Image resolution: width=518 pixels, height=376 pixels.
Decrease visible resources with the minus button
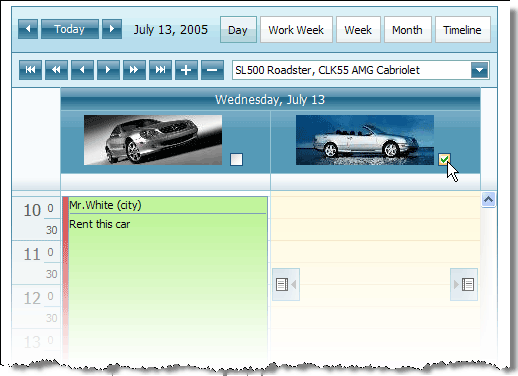(212, 70)
